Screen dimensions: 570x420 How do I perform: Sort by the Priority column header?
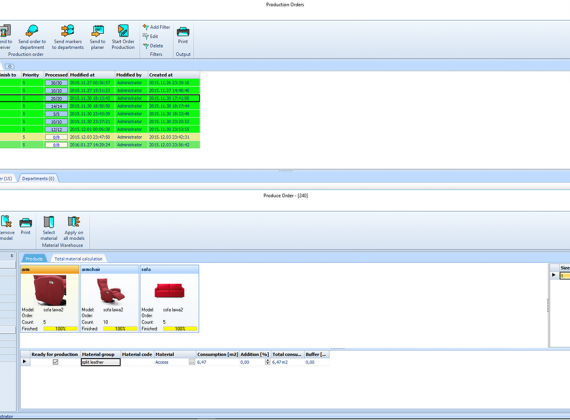pos(32,75)
